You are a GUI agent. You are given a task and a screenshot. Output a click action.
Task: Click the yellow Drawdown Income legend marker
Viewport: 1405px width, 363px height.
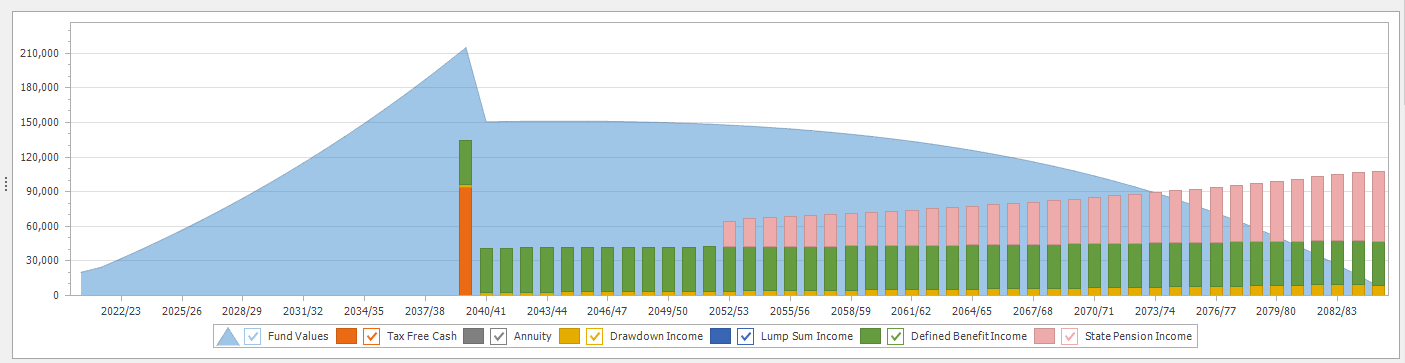pyautogui.click(x=569, y=336)
